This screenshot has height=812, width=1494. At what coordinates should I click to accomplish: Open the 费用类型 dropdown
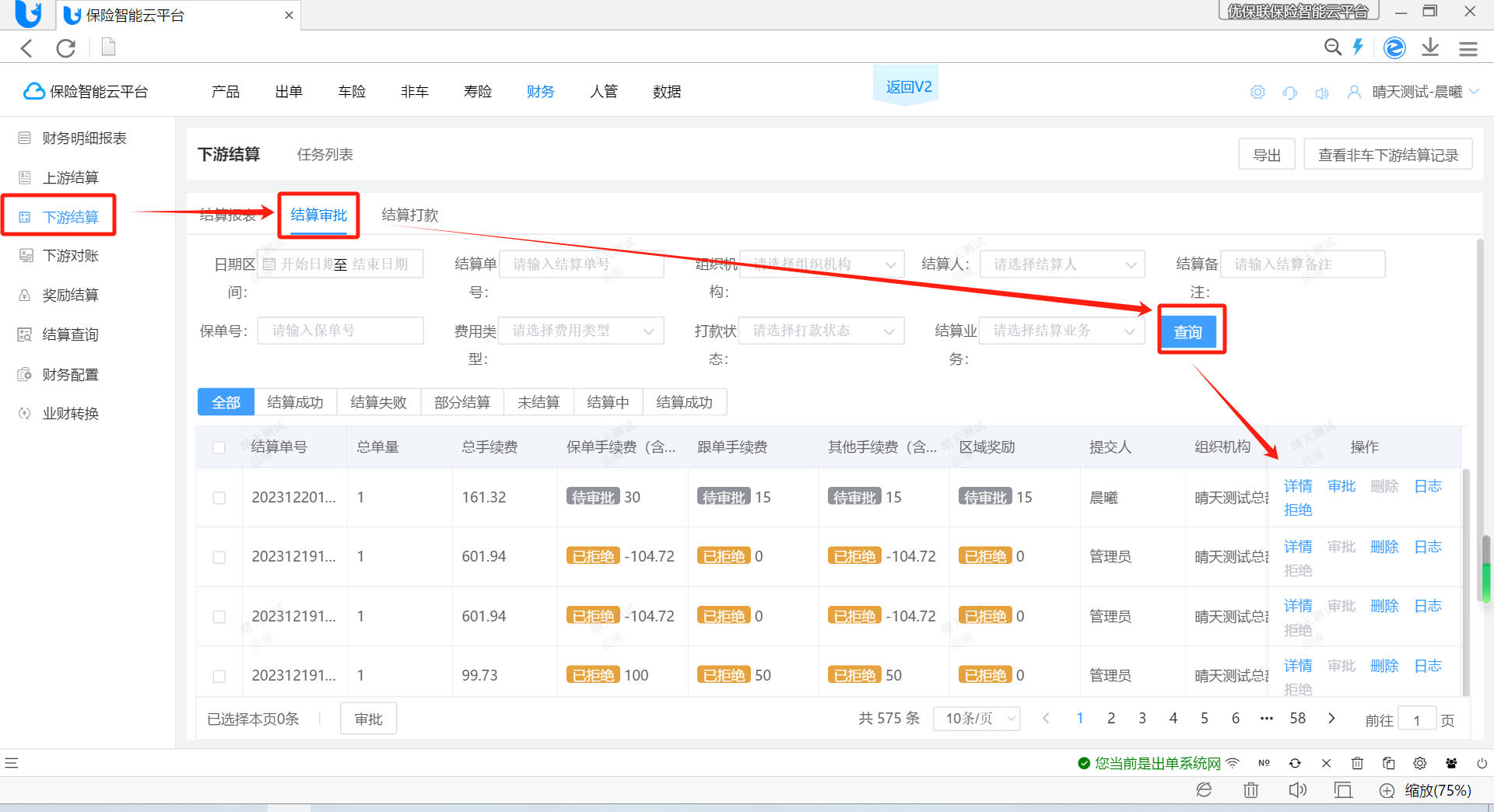click(581, 331)
